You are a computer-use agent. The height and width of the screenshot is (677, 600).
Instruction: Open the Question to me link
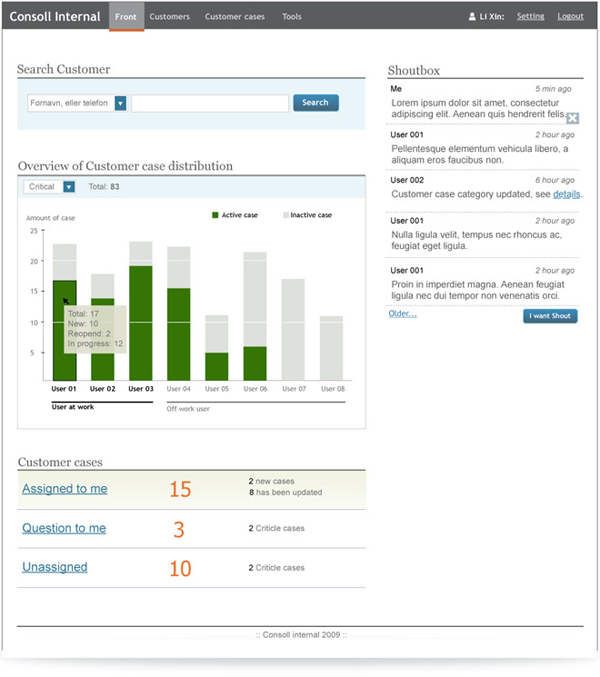coord(64,528)
